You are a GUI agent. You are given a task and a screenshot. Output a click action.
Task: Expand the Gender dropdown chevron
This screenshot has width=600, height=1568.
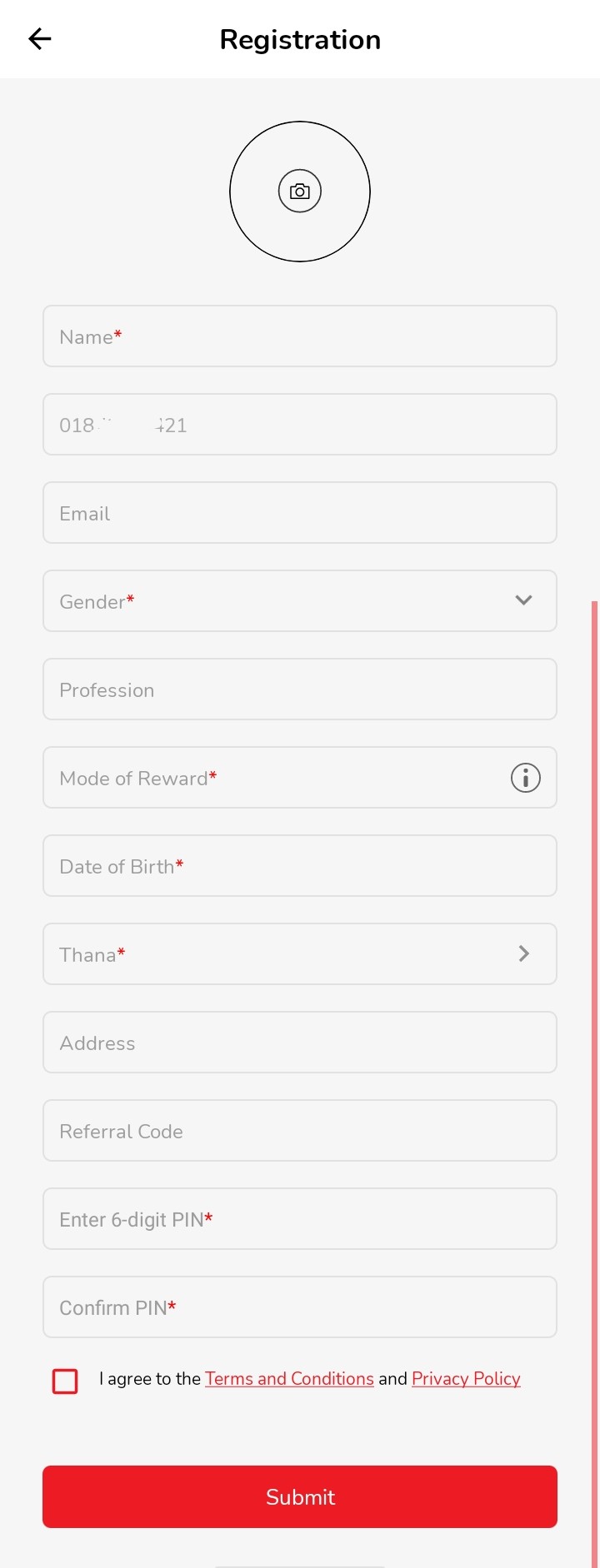[x=523, y=600]
